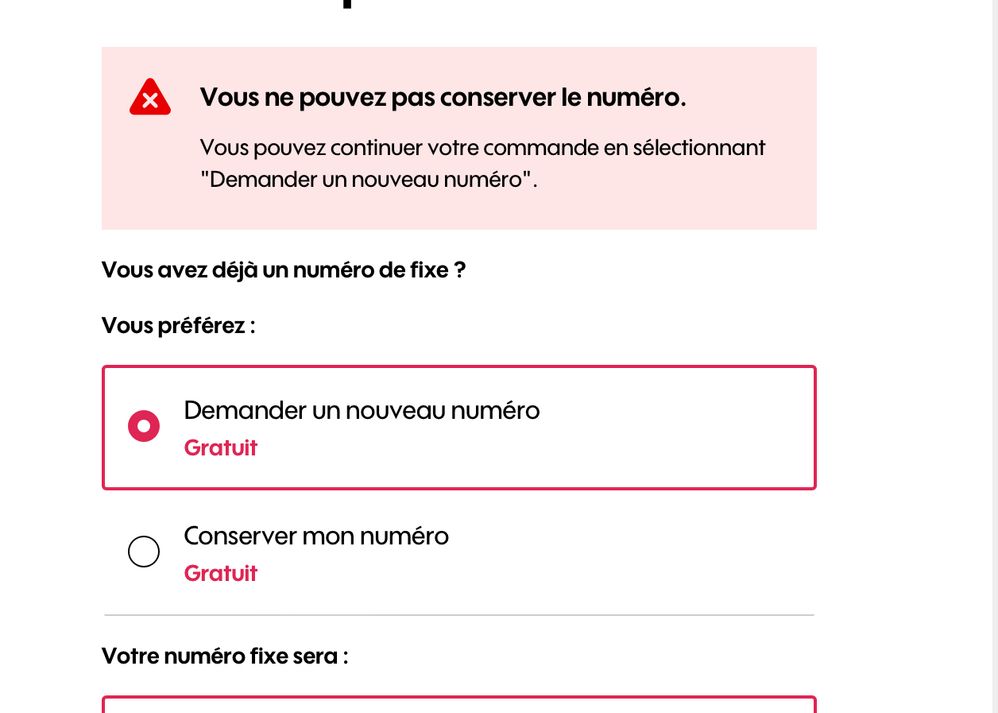Click the red error triangle icon
The width and height of the screenshot is (998, 713).
coord(150,97)
